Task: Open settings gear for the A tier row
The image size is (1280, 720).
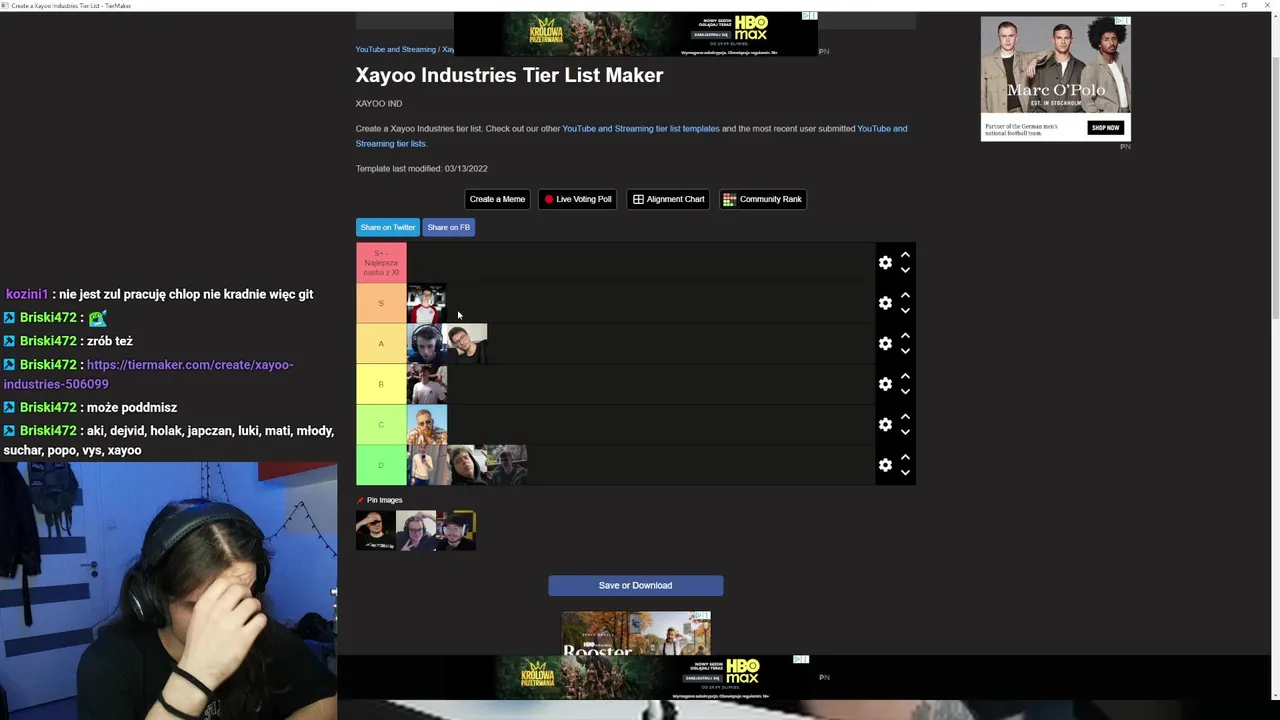Action: [885, 343]
